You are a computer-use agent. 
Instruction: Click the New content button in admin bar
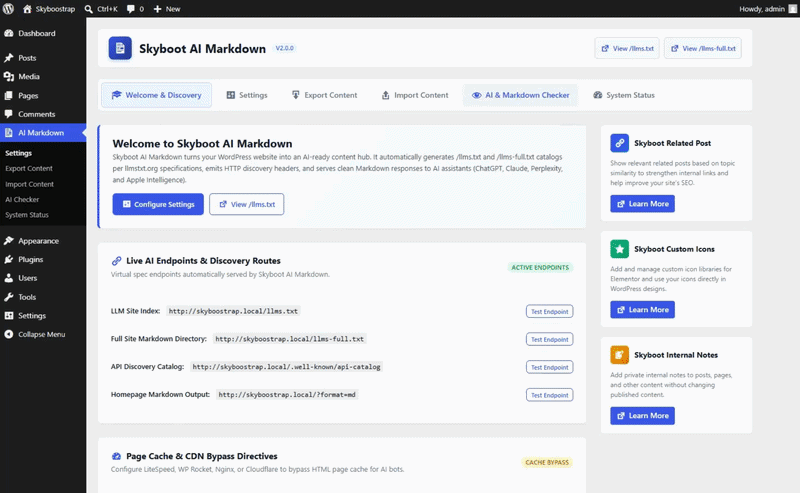pos(167,9)
